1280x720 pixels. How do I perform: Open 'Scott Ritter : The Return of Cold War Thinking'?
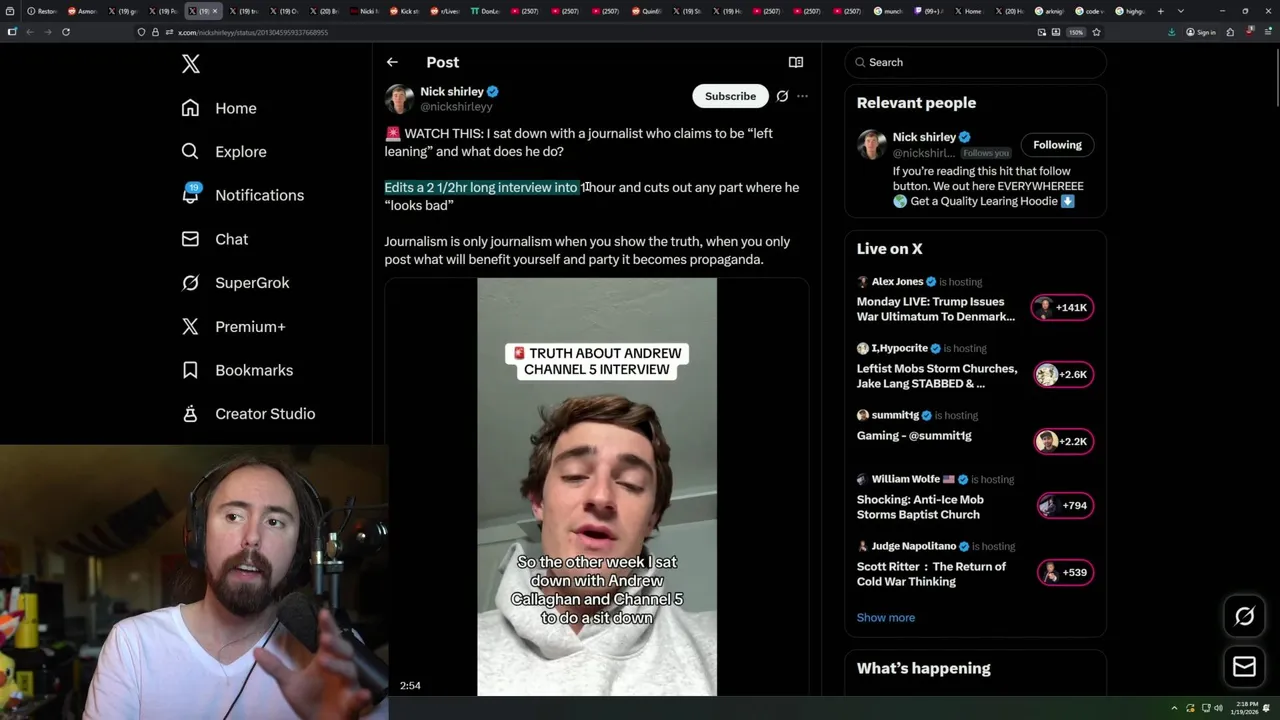coord(931,574)
